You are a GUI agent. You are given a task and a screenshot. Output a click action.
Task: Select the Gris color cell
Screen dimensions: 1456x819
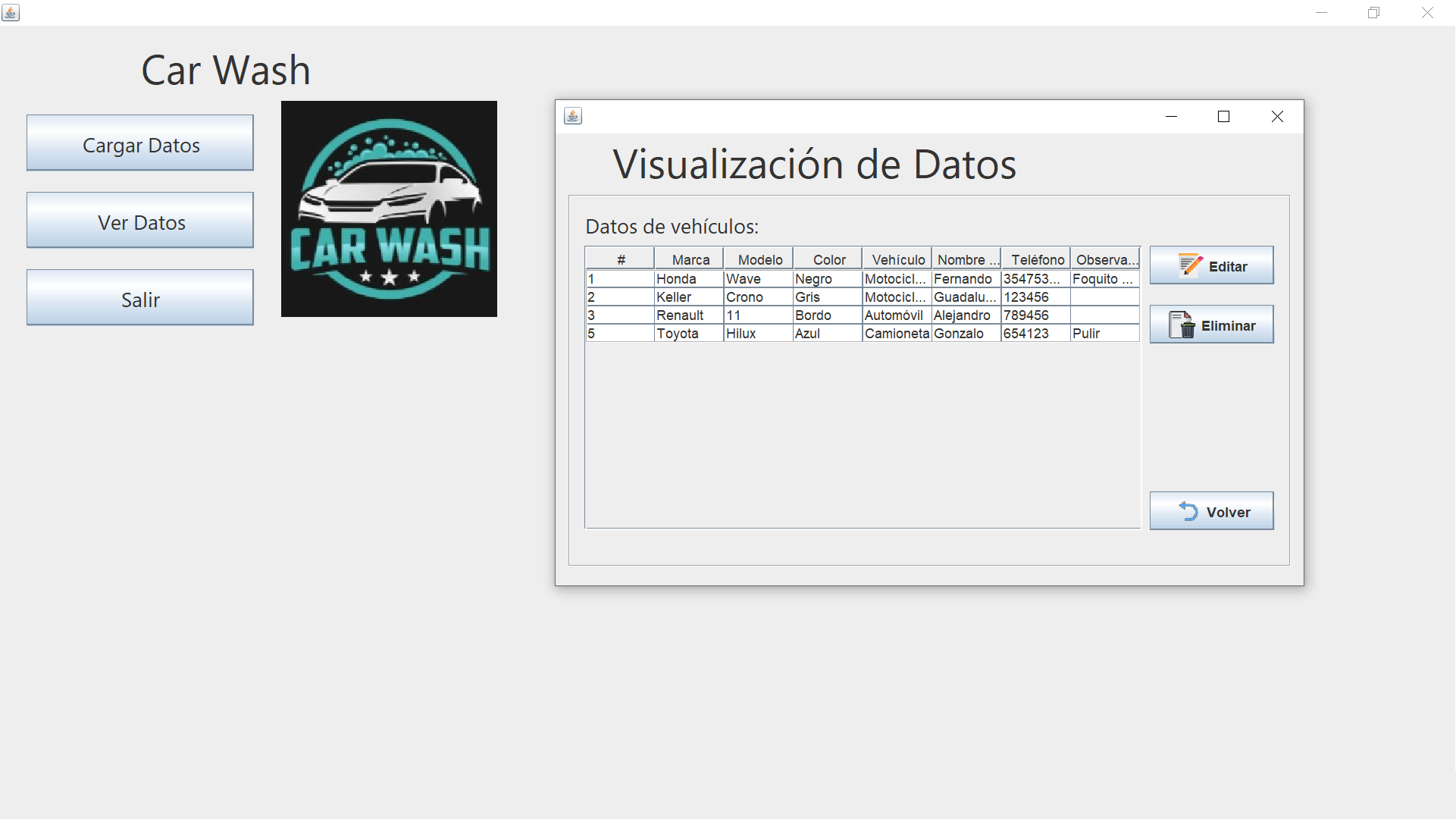pyautogui.click(x=828, y=297)
